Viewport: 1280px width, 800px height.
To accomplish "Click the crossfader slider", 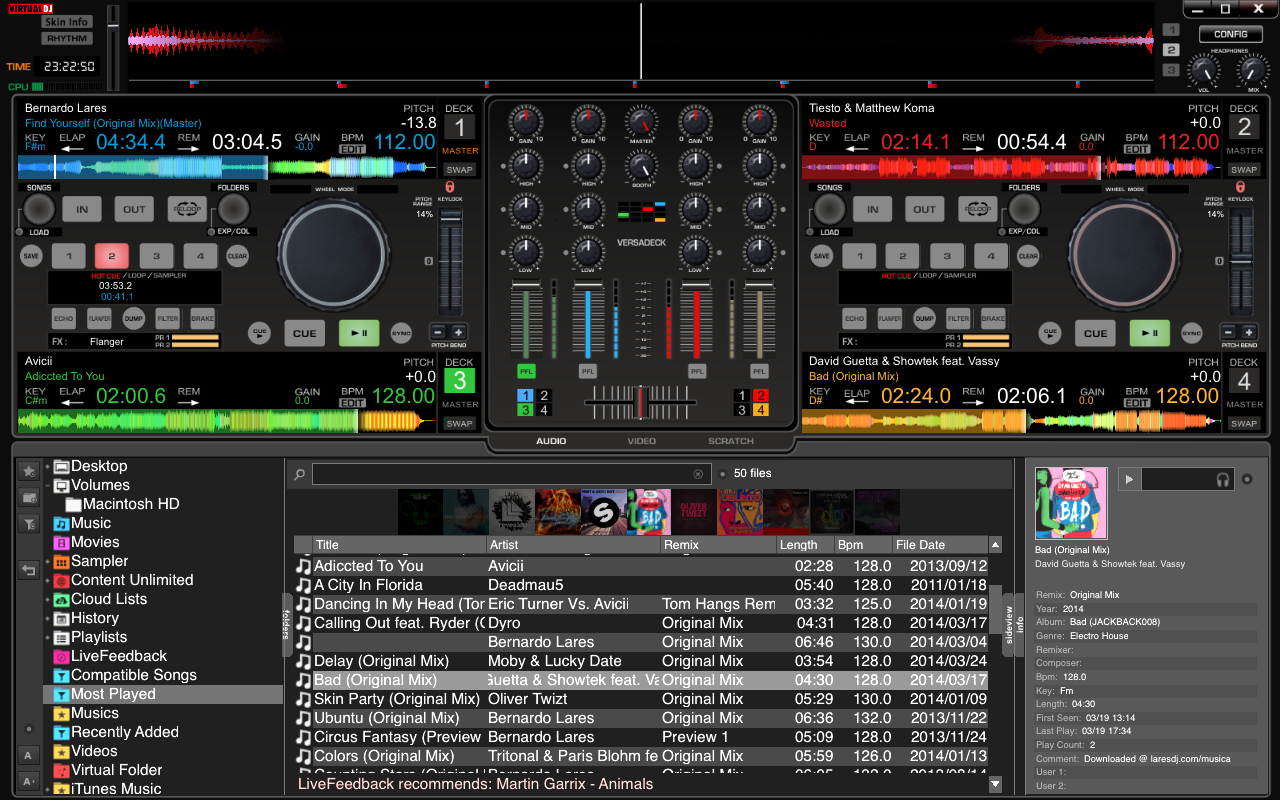I will [x=640, y=402].
